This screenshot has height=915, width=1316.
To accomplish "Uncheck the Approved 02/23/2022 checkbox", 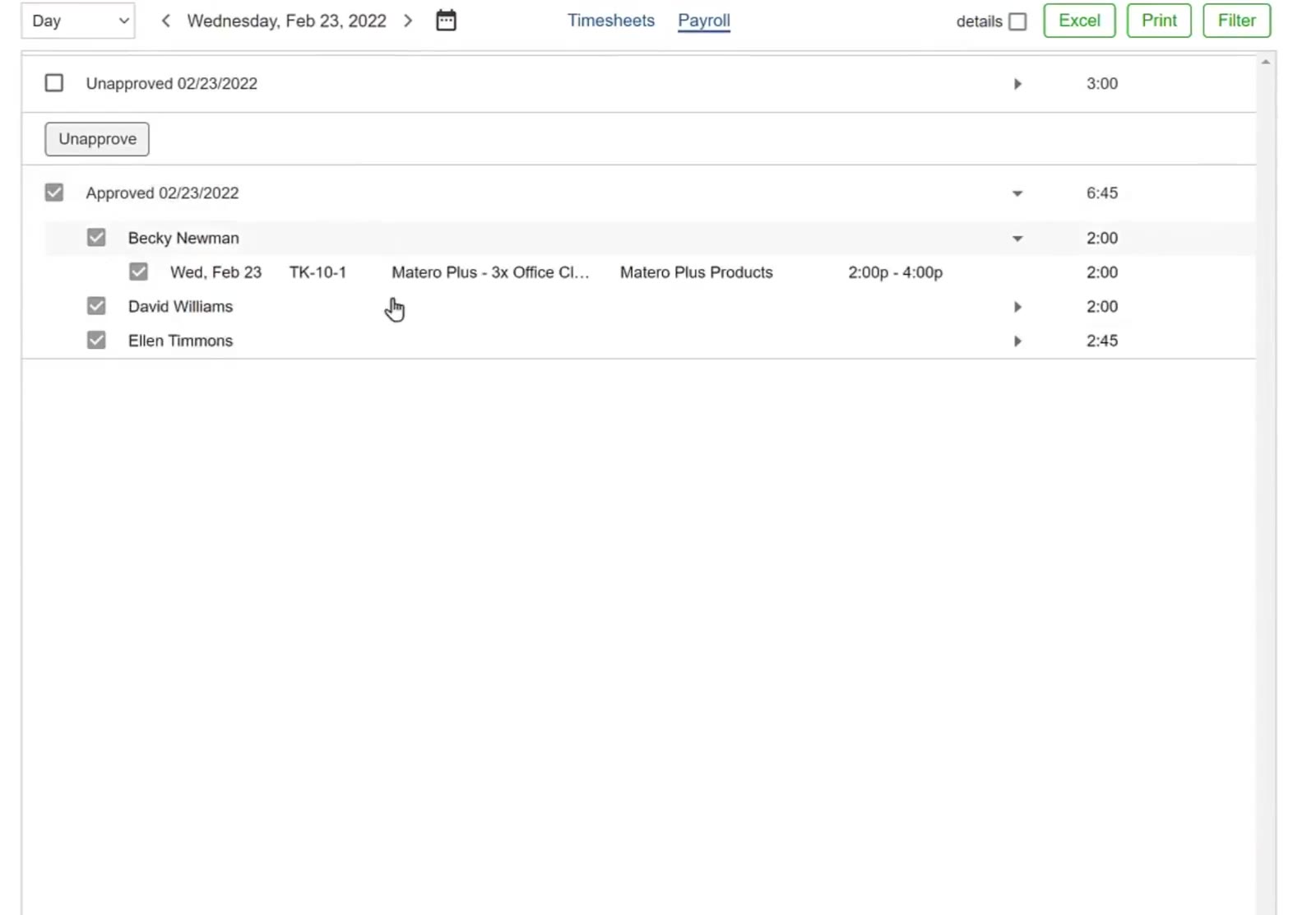I will pyautogui.click(x=54, y=193).
